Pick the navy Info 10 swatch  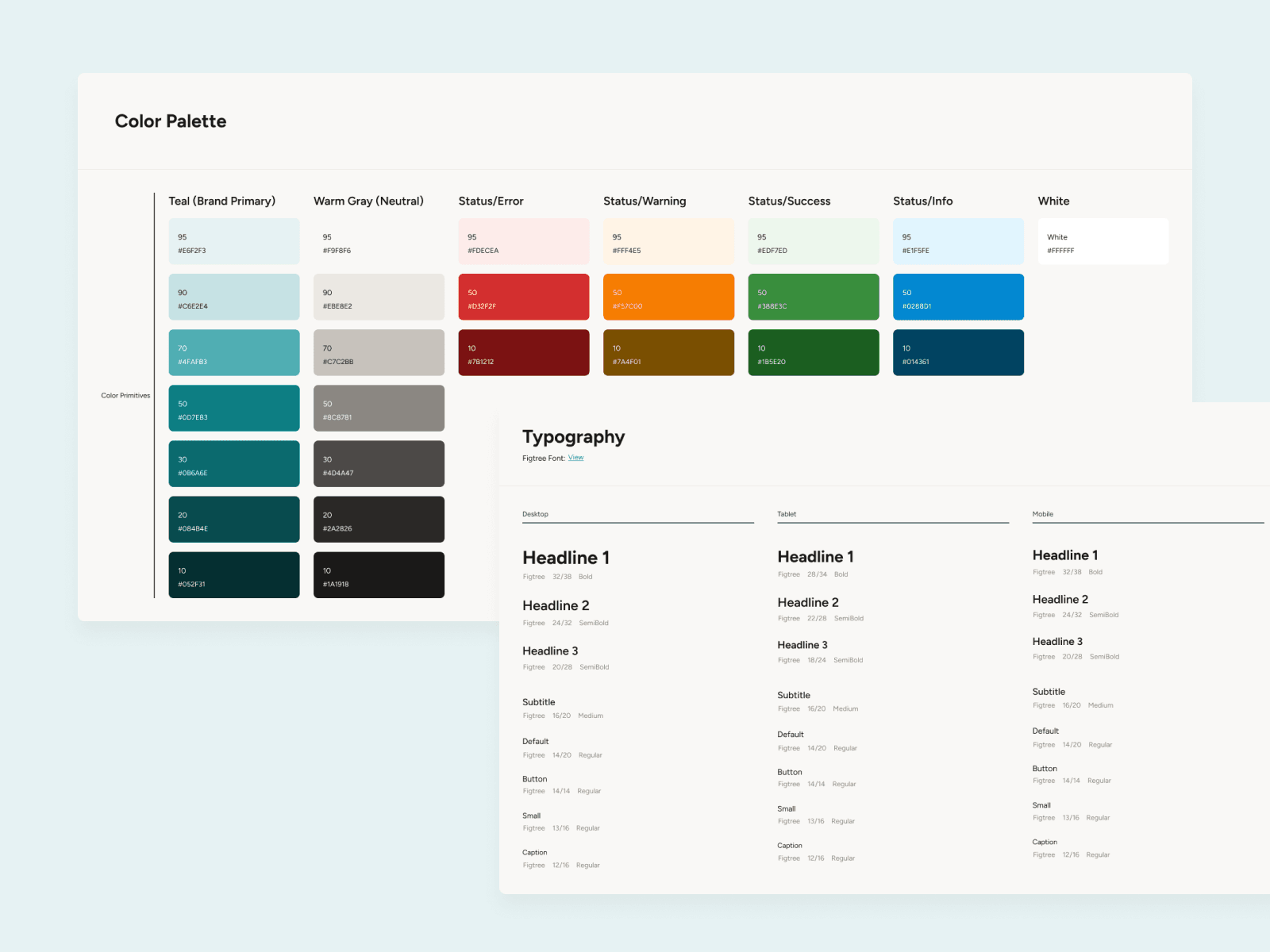click(x=958, y=352)
